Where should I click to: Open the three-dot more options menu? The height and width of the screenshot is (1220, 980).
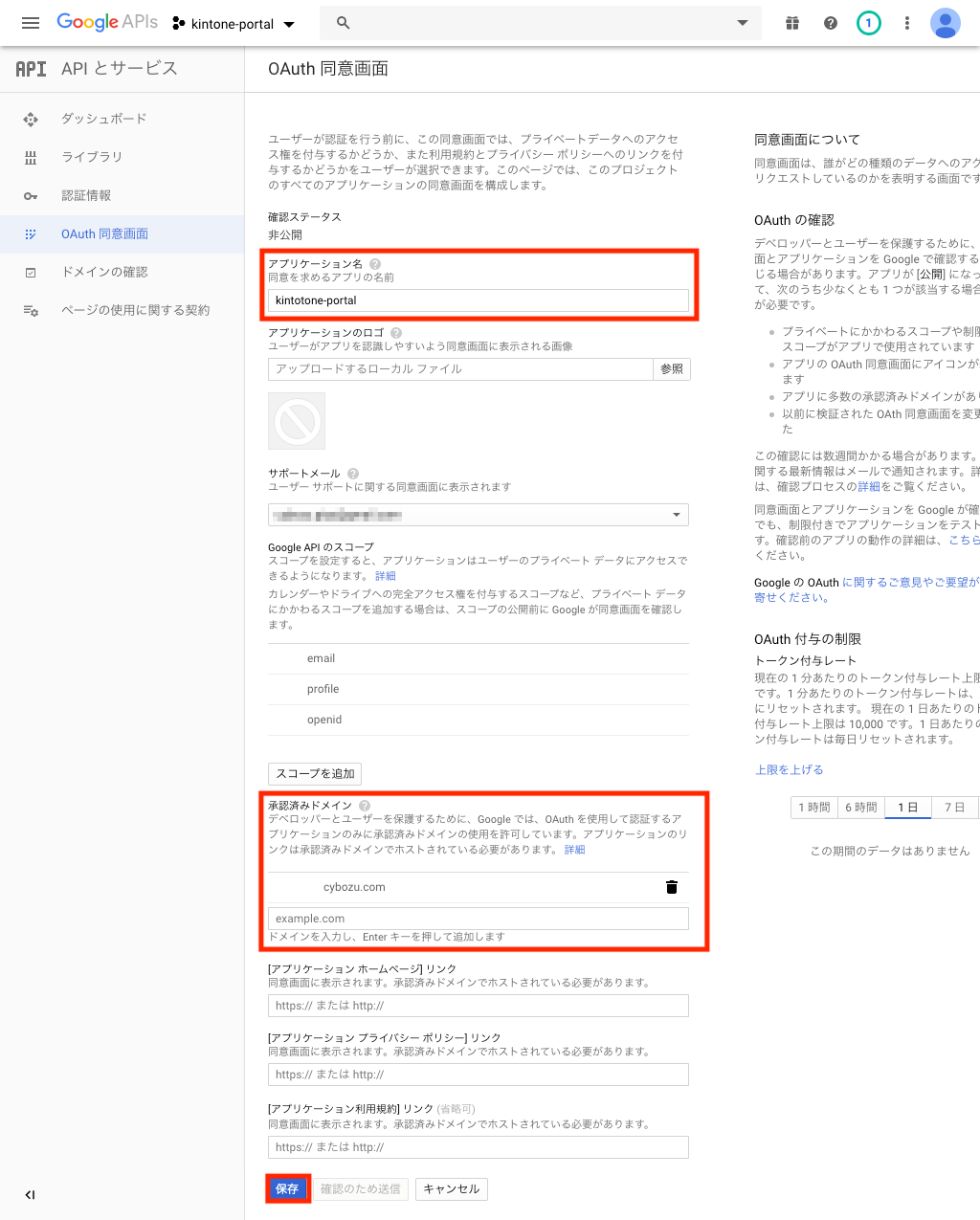pos(907,23)
